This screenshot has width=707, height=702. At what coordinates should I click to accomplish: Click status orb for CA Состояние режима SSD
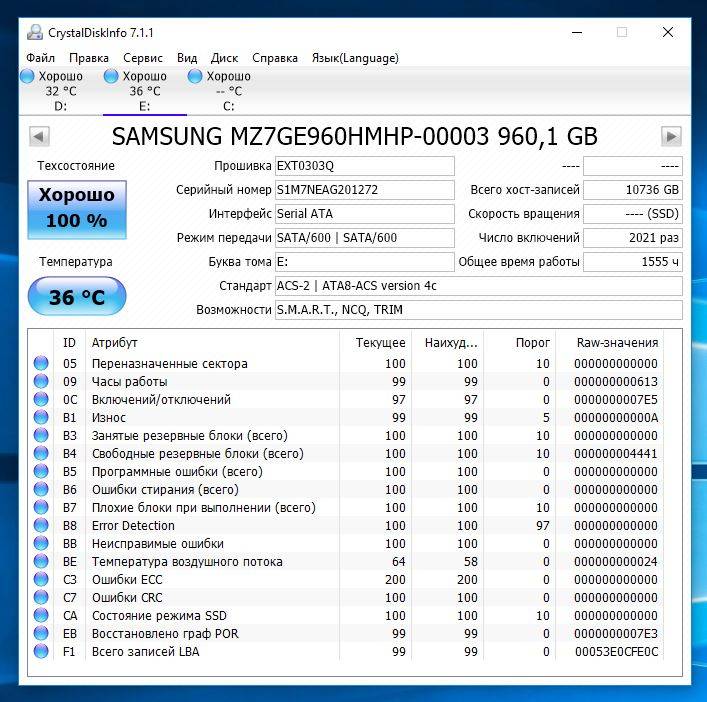41,615
